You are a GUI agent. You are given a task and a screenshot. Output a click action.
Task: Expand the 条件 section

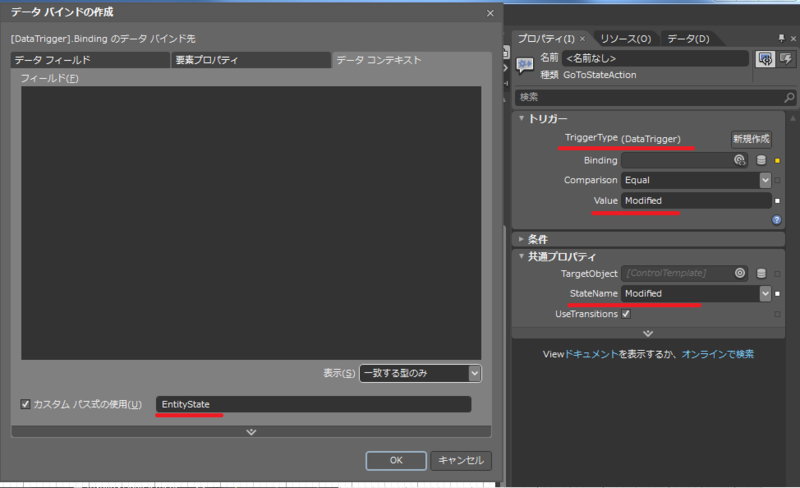(521, 239)
